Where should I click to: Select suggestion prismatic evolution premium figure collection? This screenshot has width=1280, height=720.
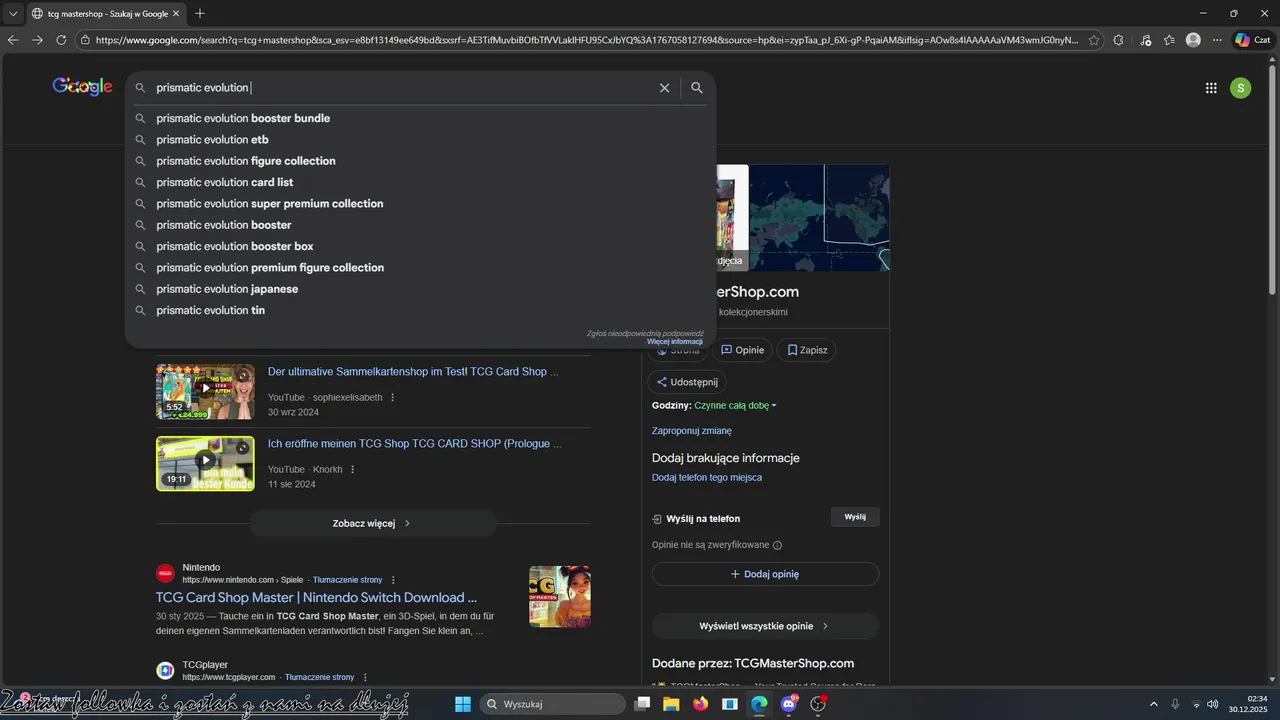point(420,268)
